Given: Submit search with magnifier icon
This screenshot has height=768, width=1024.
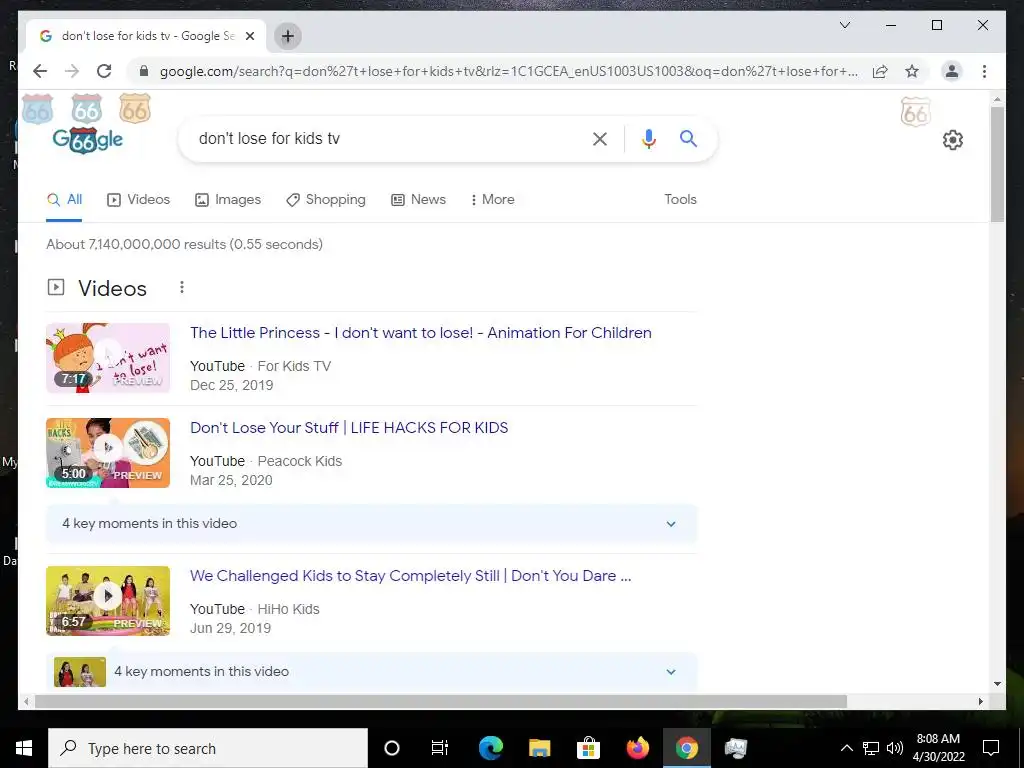Looking at the screenshot, I should (688, 138).
